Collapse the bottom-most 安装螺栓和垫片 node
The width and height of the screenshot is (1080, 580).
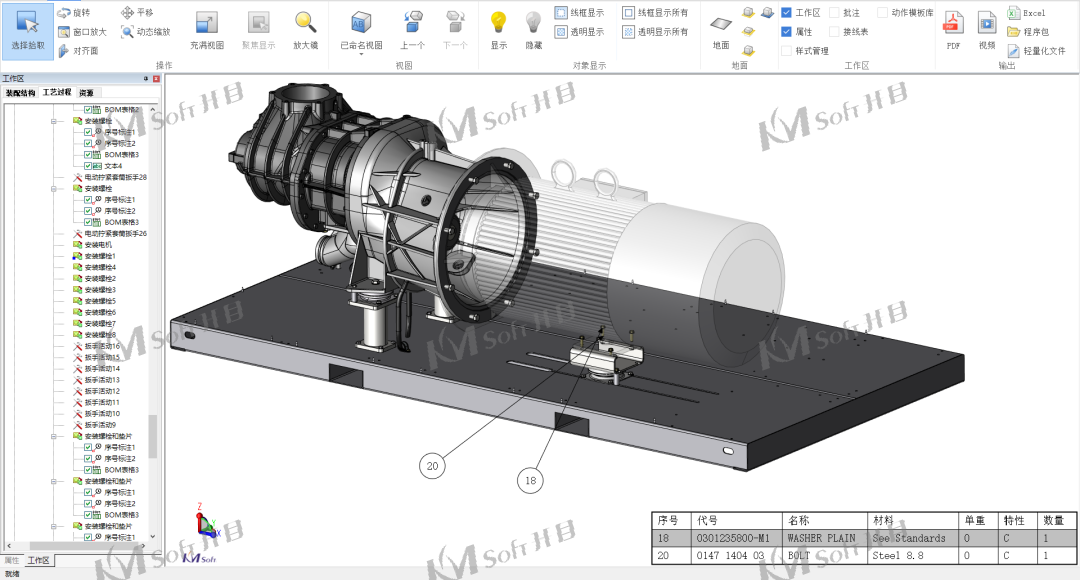coord(54,526)
